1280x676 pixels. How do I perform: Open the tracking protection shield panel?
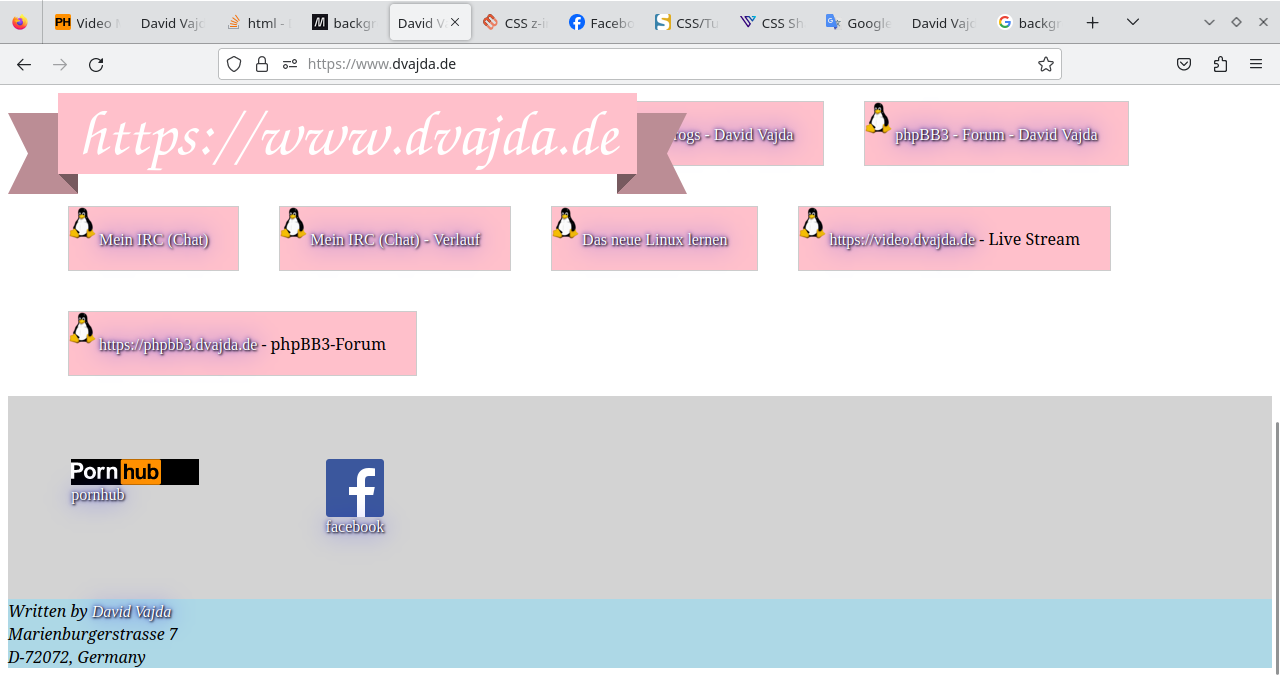pos(234,64)
